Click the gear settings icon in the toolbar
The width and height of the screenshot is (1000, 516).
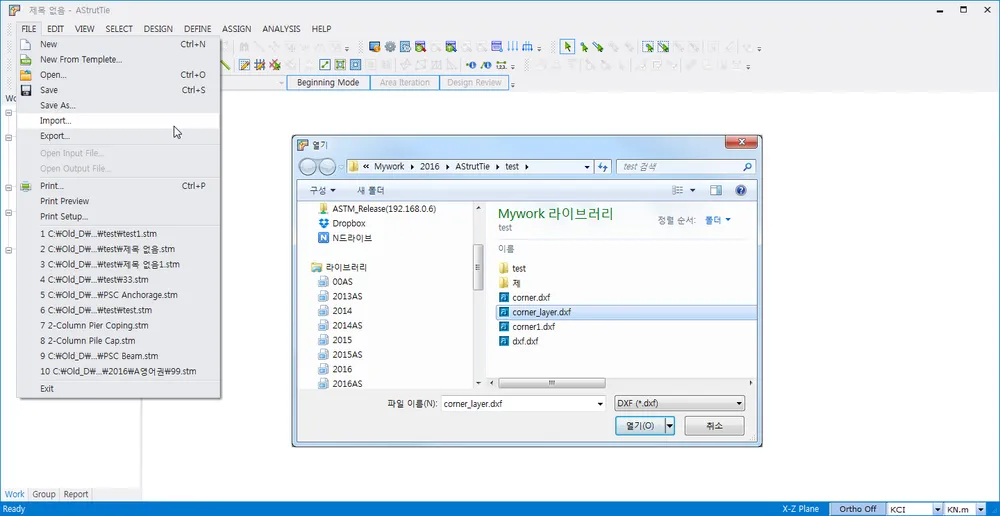(390, 47)
